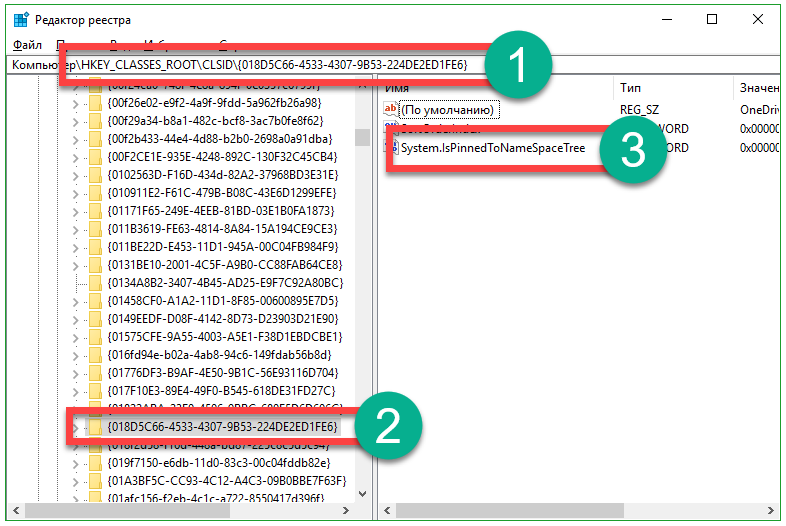Expand the {019f7150-e6db-11d0-83c3-00c04fddb82e} key

78,462
